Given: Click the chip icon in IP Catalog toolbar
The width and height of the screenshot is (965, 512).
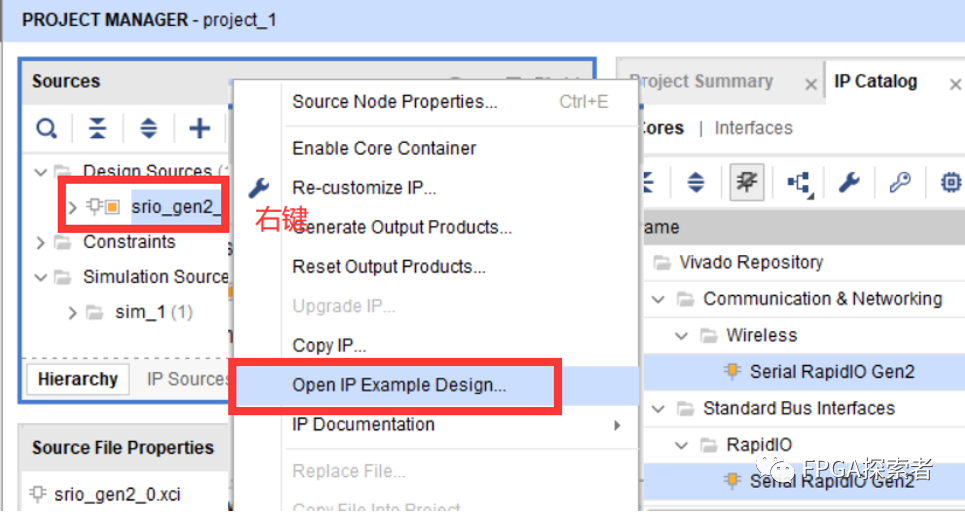Looking at the screenshot, I should [x=951, y=182].
